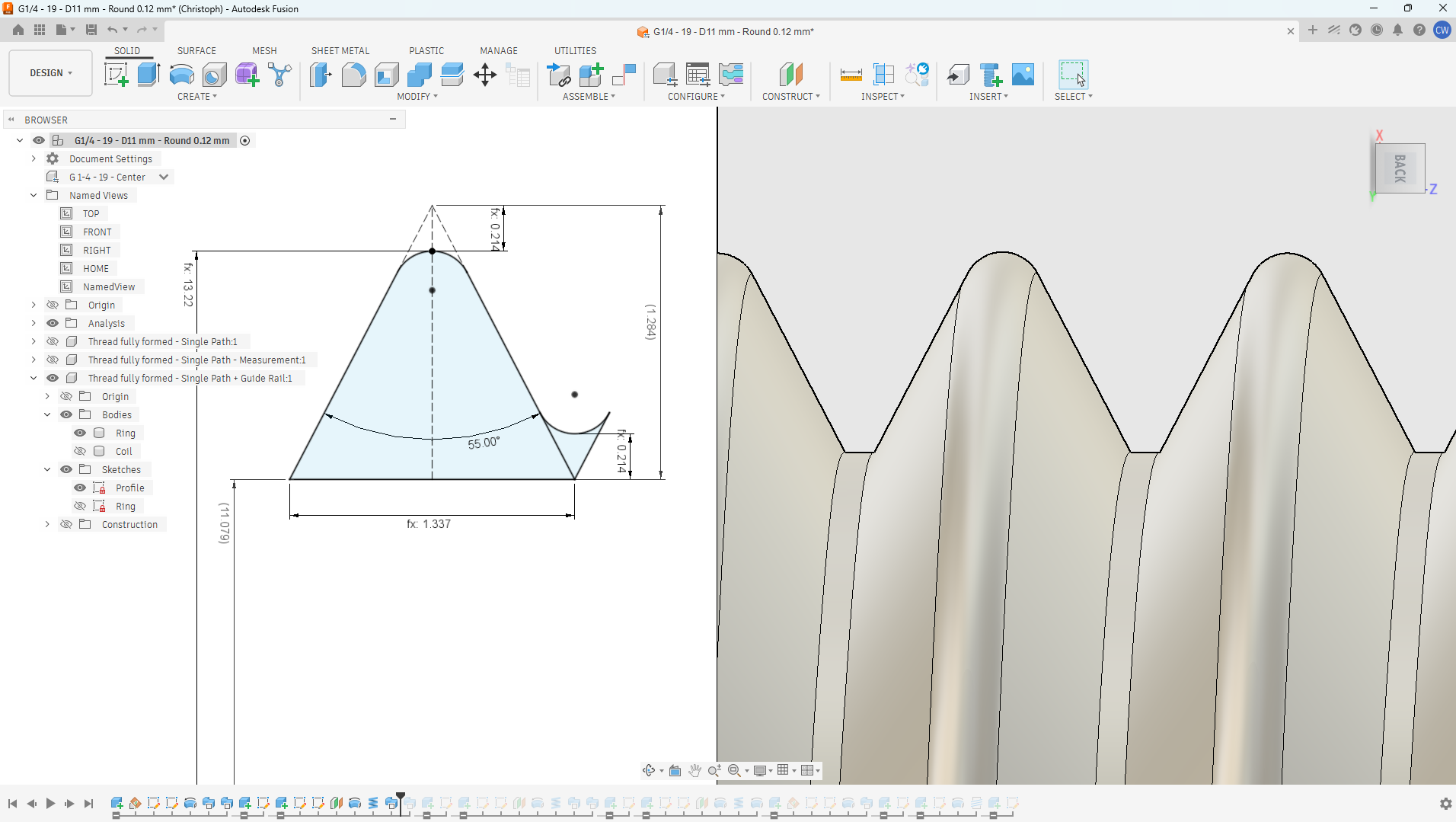Image resolution: width=1456 pixels, height=822 pixels.
Task: Open the Construct menu label
Action: coord(791,97)
